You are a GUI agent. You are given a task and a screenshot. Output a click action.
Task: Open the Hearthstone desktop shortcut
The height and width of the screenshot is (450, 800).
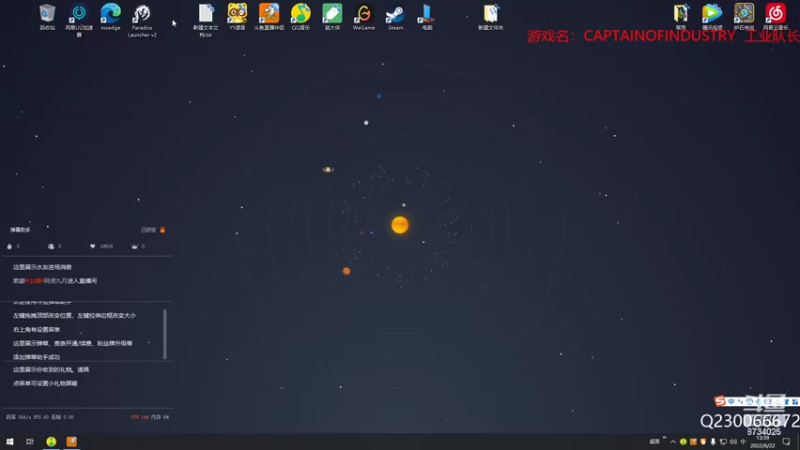click(x=744, y=16)
